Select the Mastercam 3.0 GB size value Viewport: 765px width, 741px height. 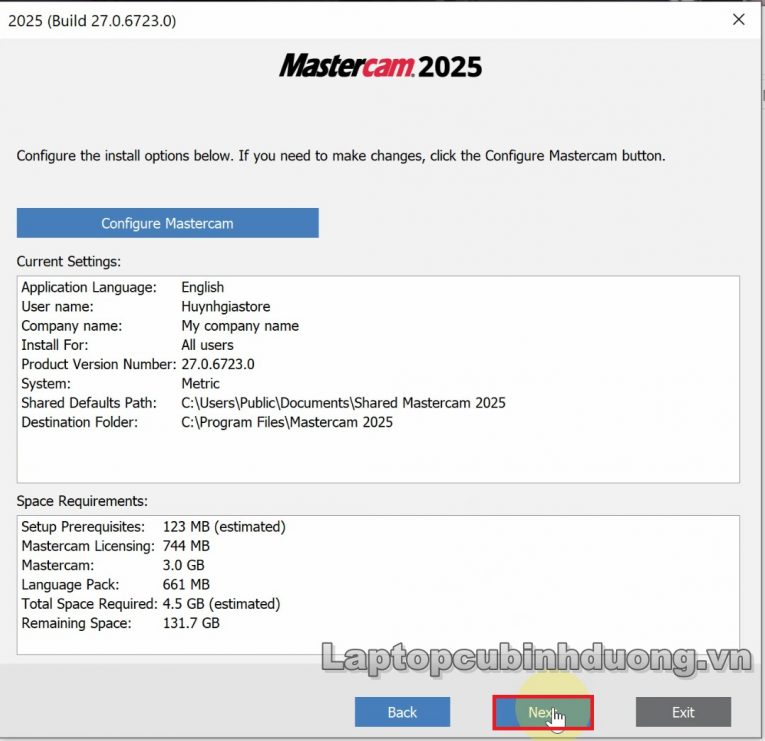coord(183,565)
